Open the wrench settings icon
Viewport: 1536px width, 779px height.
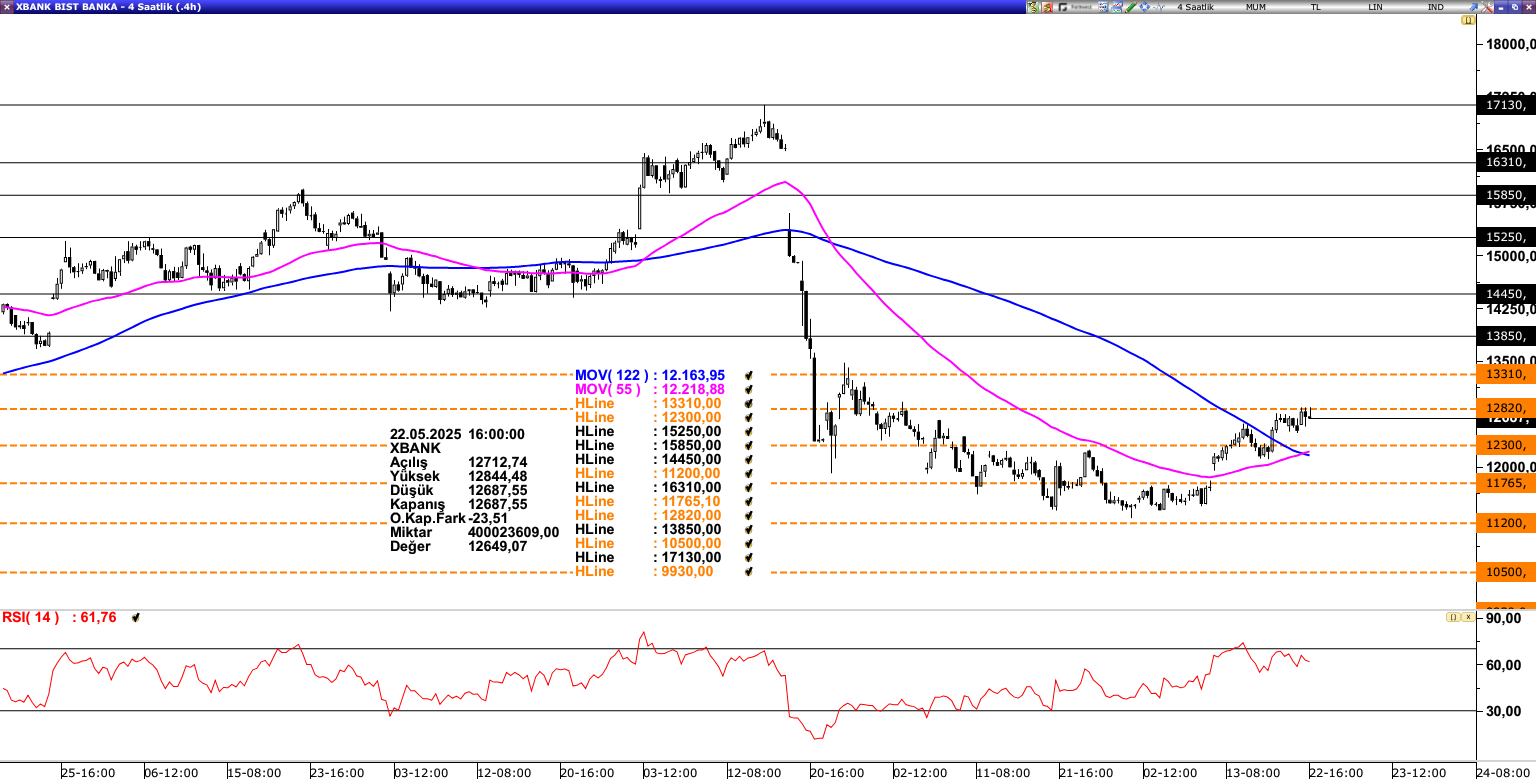(1486, 7)
